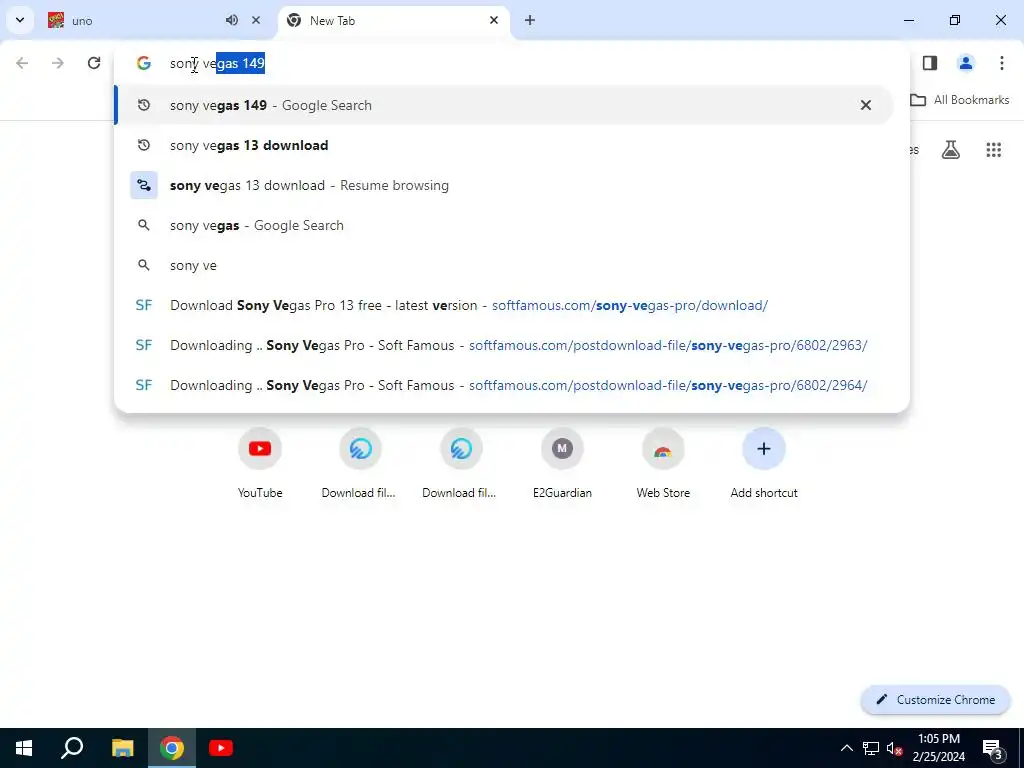Select the New Tab tab
The image size is (1024, 768).
[394, 20]
